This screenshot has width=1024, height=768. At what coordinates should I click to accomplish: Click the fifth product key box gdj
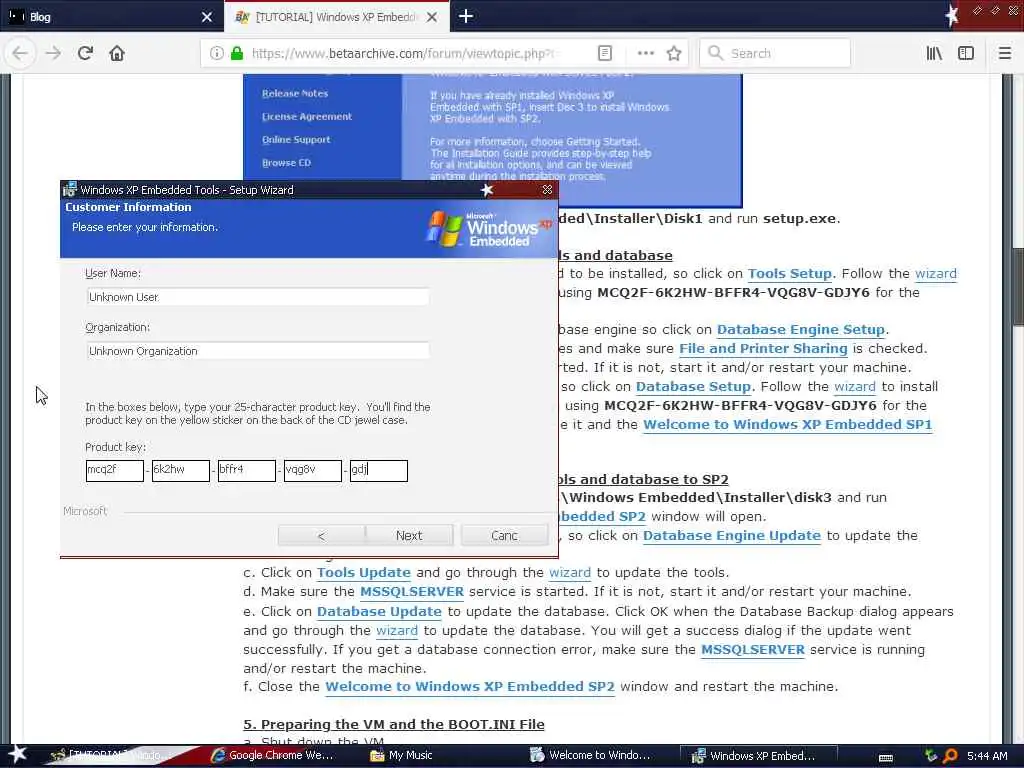379,470
